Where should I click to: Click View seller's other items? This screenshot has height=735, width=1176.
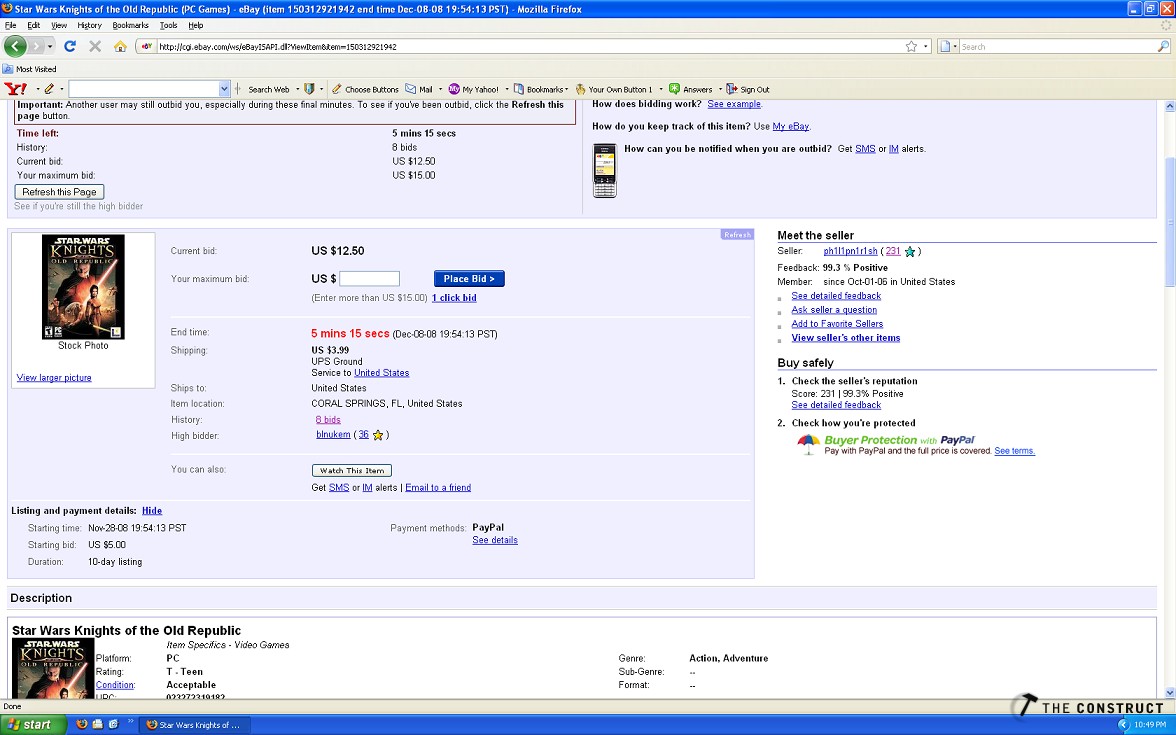click(845, 338)
